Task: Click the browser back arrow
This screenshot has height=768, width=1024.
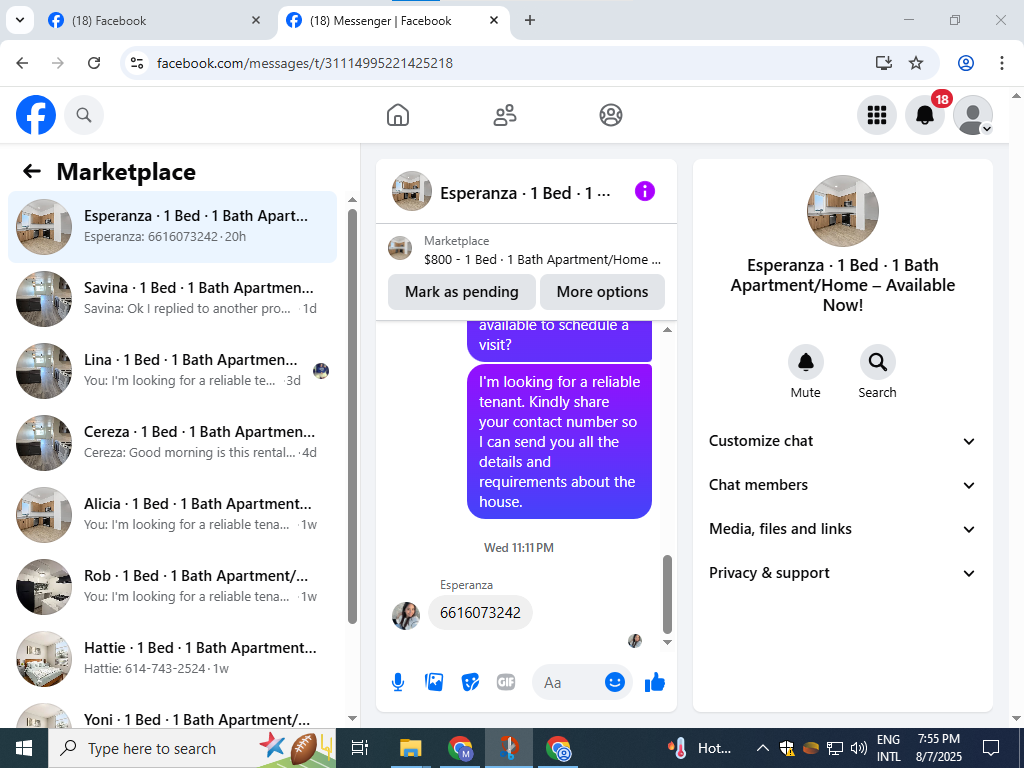Action: click(22, 63)
